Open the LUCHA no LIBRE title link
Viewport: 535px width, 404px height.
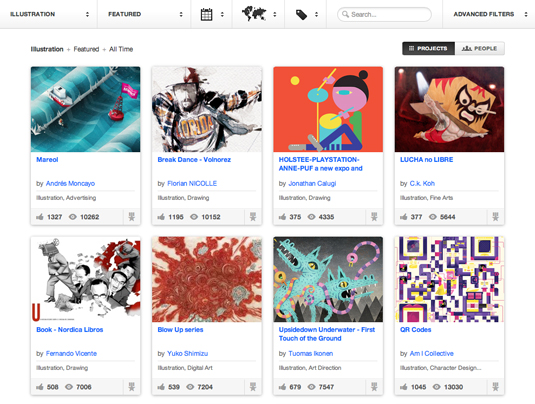pyautogui.click(x=426, y=159)
